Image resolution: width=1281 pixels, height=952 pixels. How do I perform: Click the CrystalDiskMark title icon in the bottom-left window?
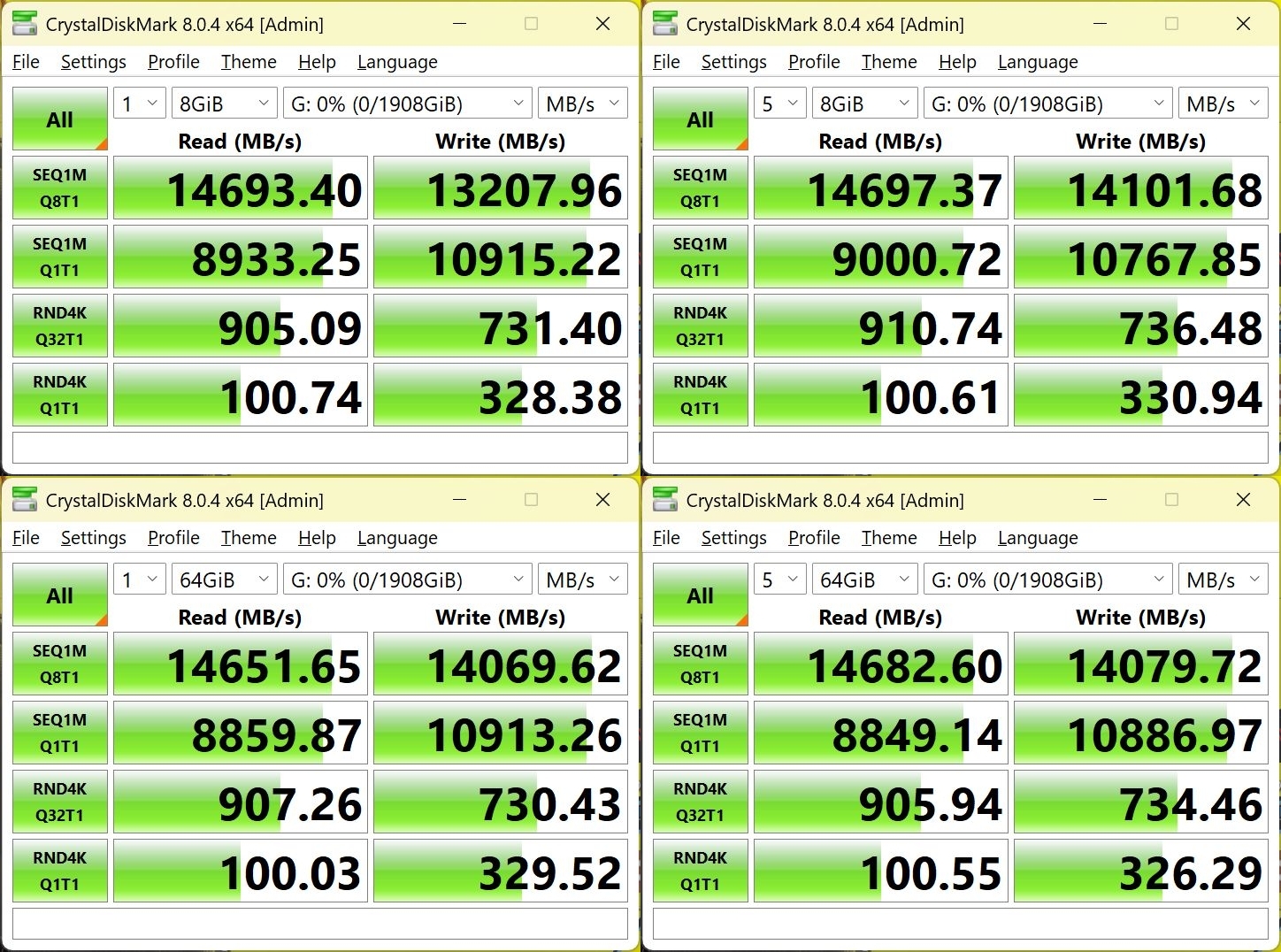pyautogui.click(x=25, y=500)
